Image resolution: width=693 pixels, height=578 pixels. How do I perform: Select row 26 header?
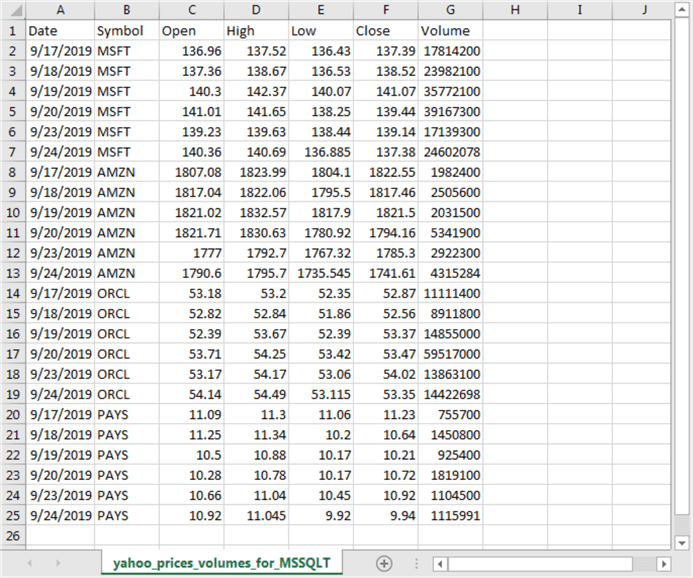tap(13, 536)
